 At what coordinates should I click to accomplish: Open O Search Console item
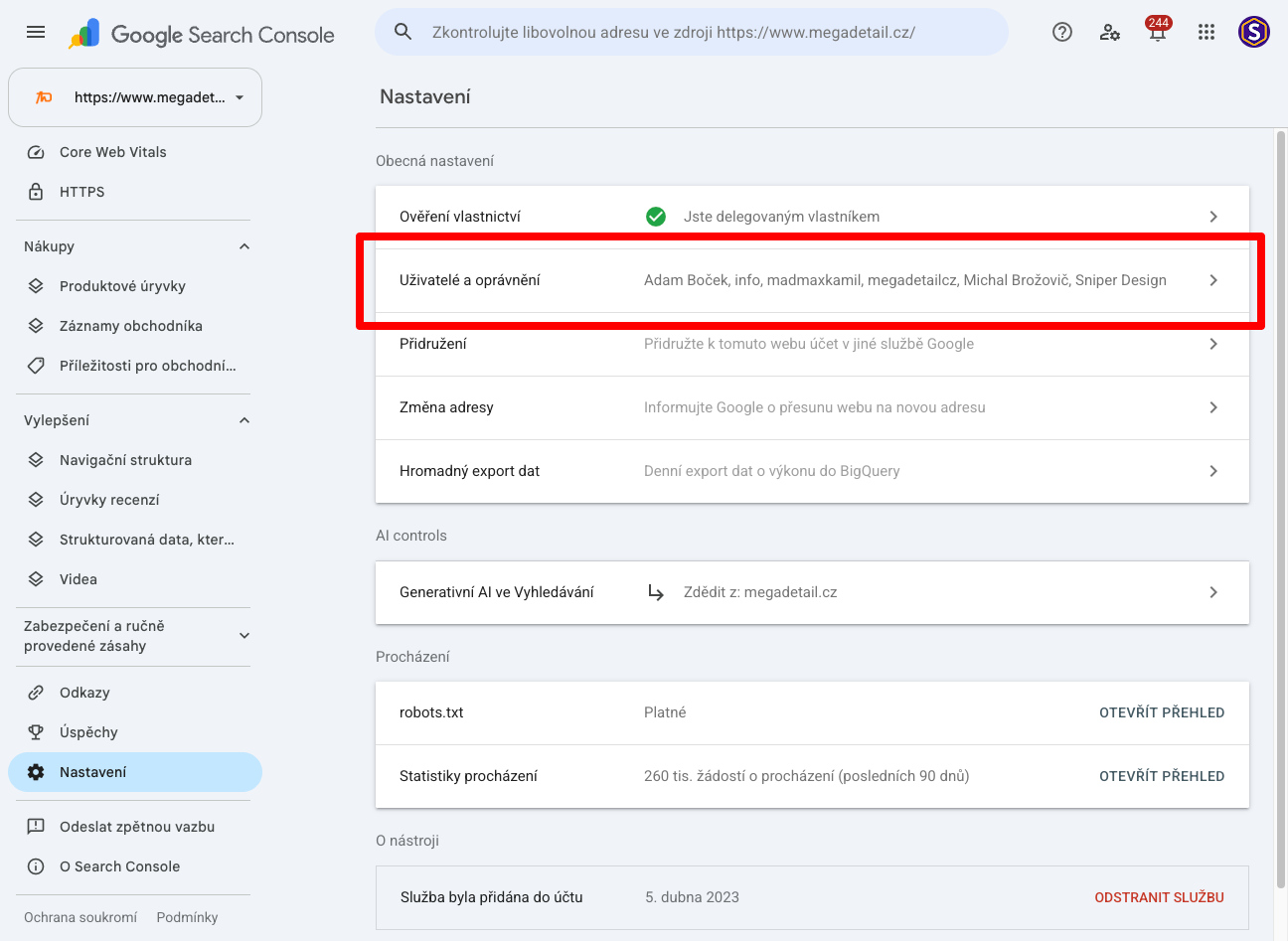[135, 866]
